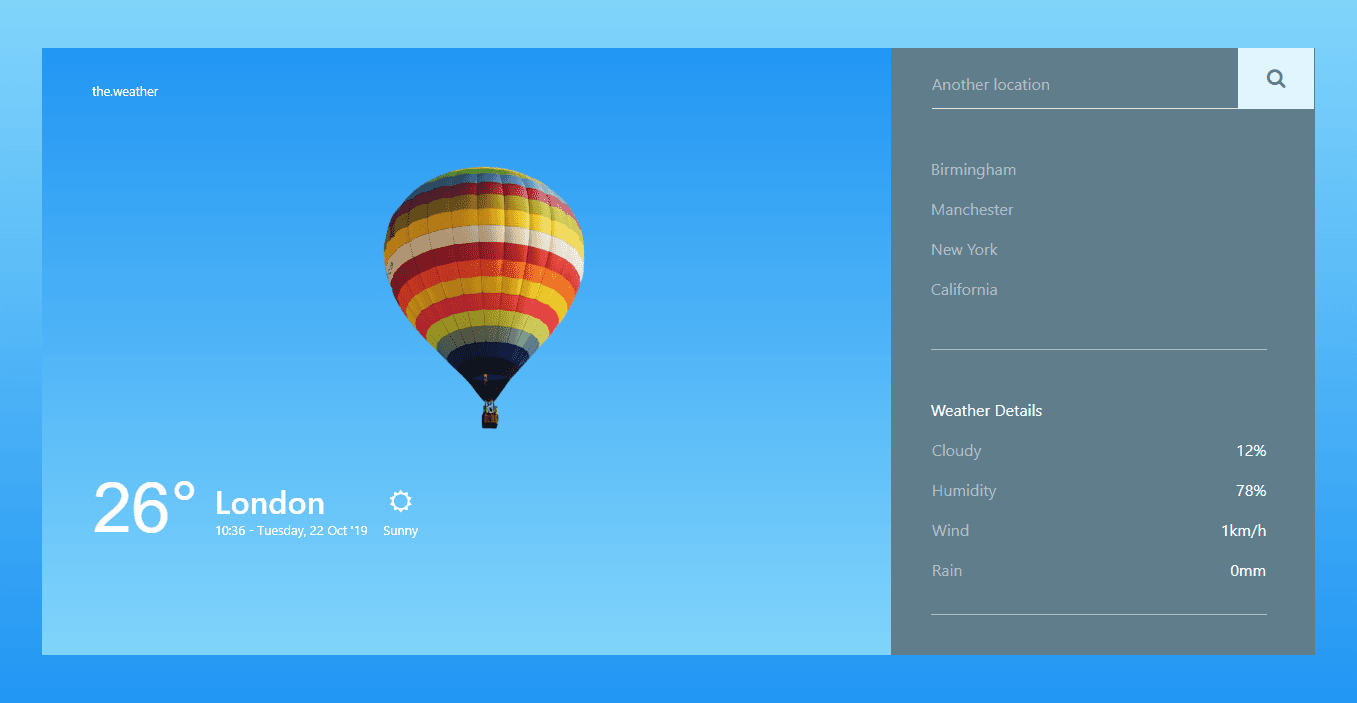Click the the.weather logo

(x=125, y=91)
